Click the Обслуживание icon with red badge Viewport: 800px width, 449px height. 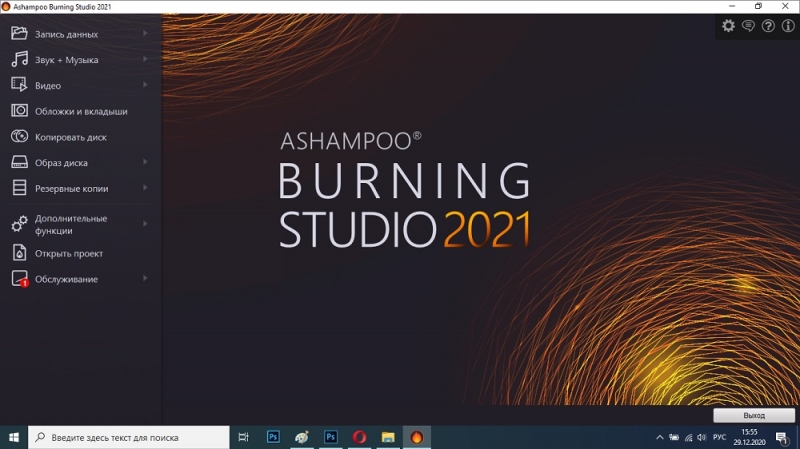tap(19, 279)
